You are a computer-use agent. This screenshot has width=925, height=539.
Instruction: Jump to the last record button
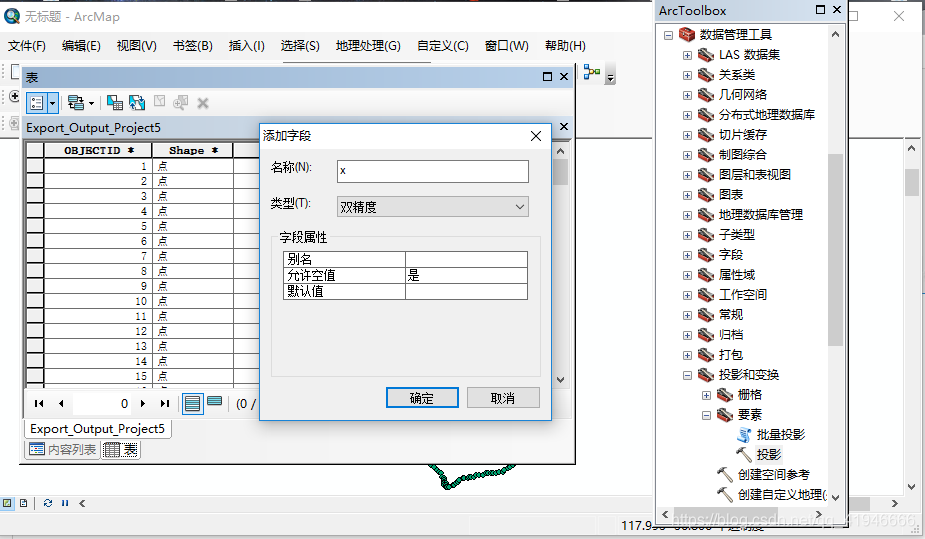click(165, 403)
